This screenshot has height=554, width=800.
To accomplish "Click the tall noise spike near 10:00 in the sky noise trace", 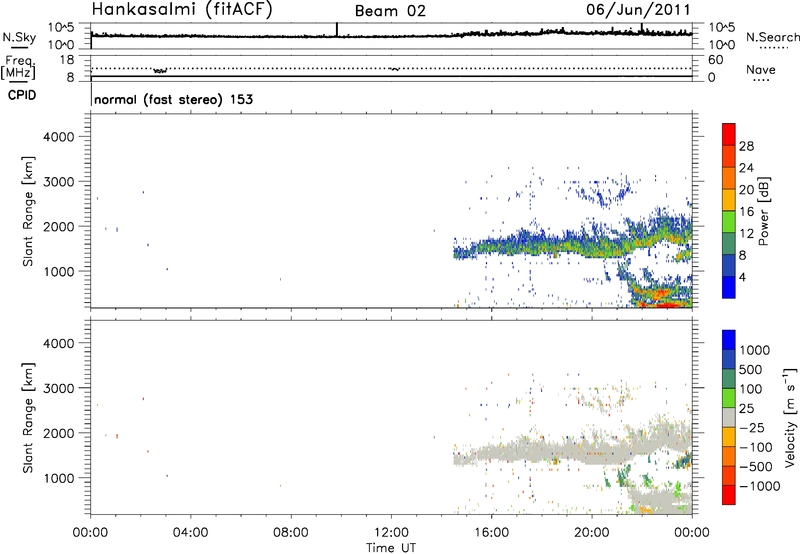I will click(x=337, y=30).
